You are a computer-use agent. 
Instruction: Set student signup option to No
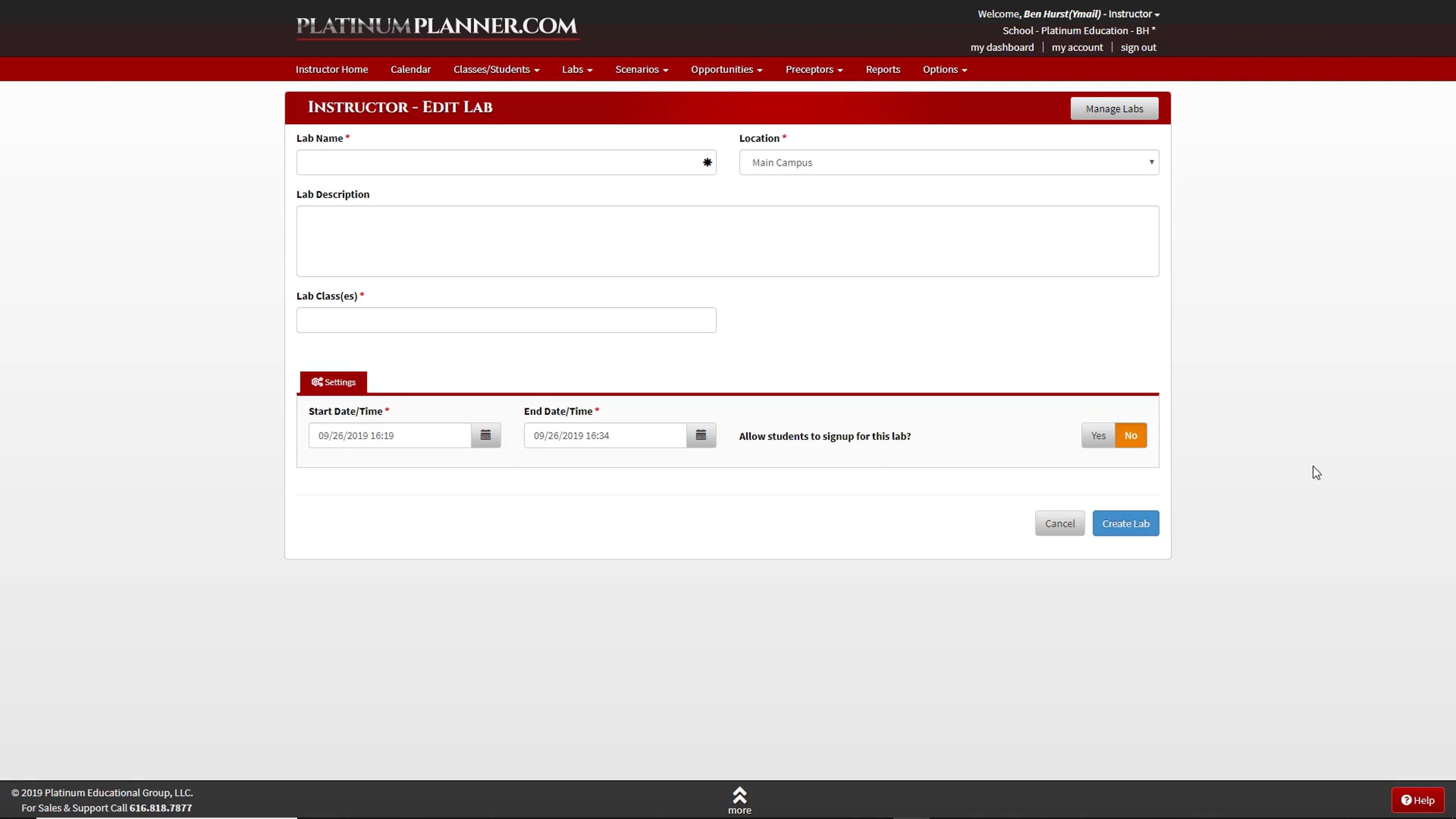[x=1130, y=435]
